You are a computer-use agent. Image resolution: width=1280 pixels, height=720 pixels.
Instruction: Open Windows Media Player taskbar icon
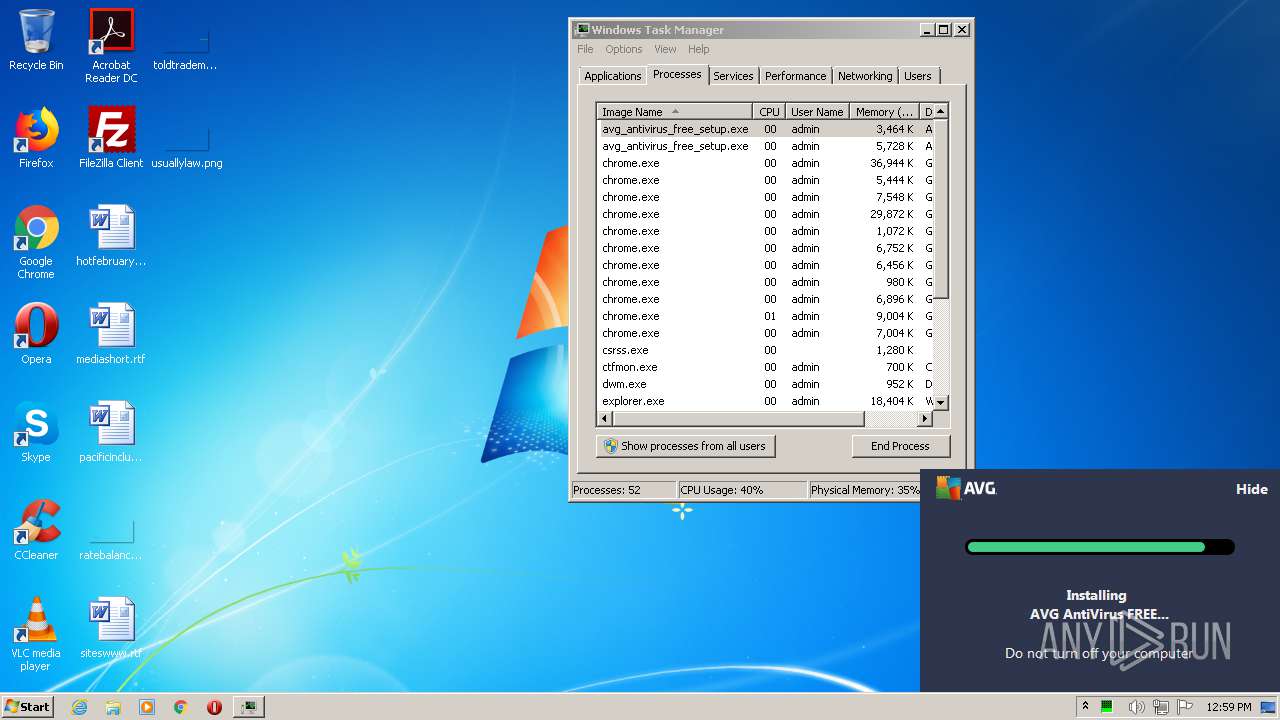(x=147, y=707)
